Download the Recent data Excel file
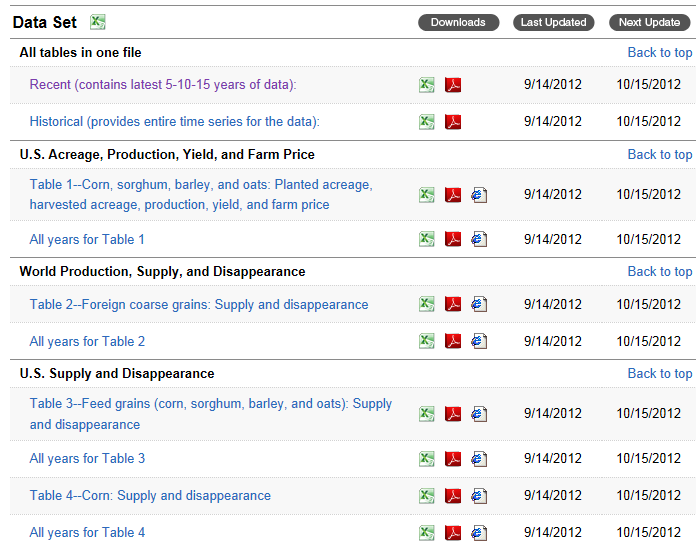 (427, 85)
